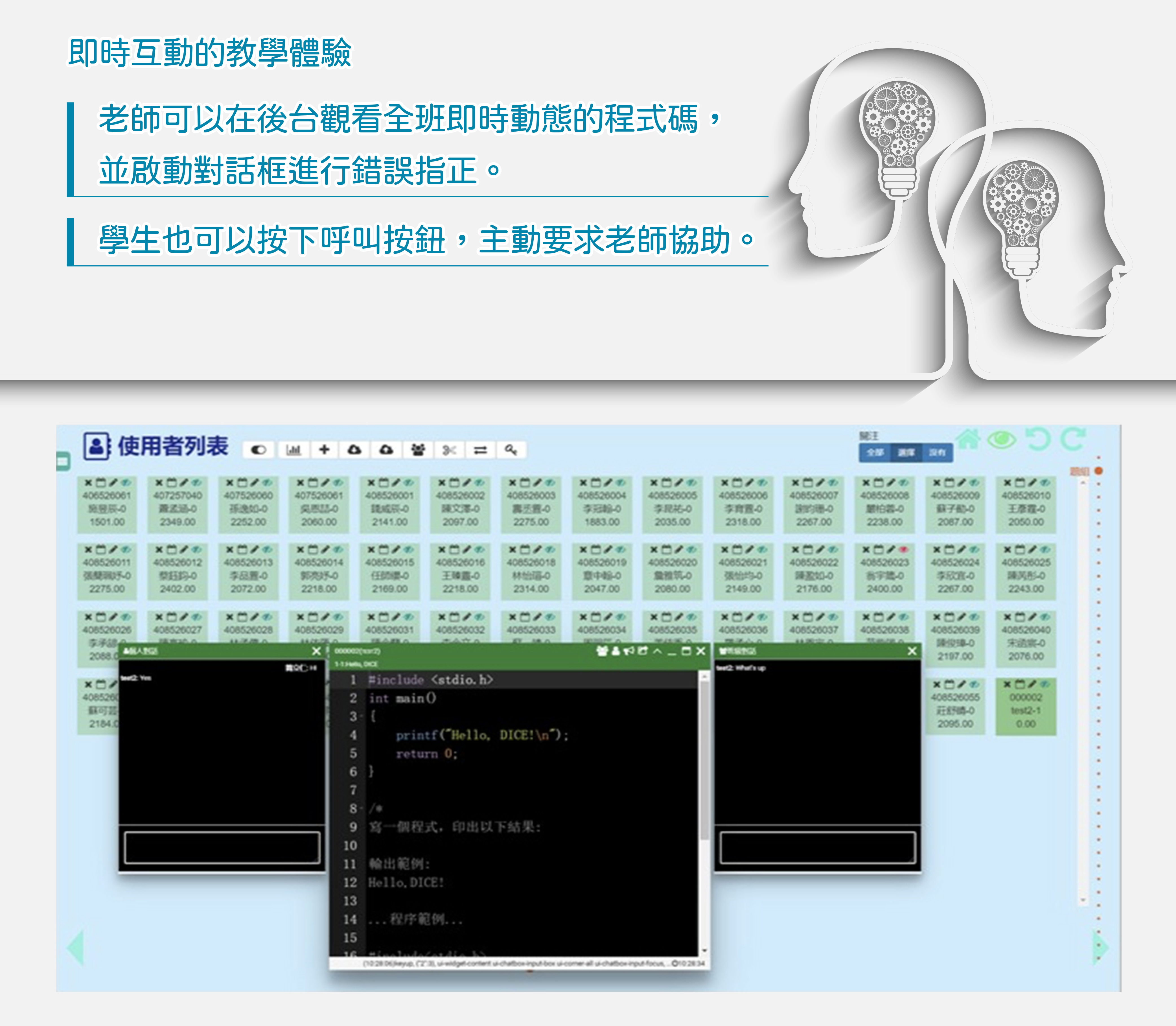1176x1026 pixels.
Task: Collapse the code window using the up chevron
Action: (x=658, y=651)
